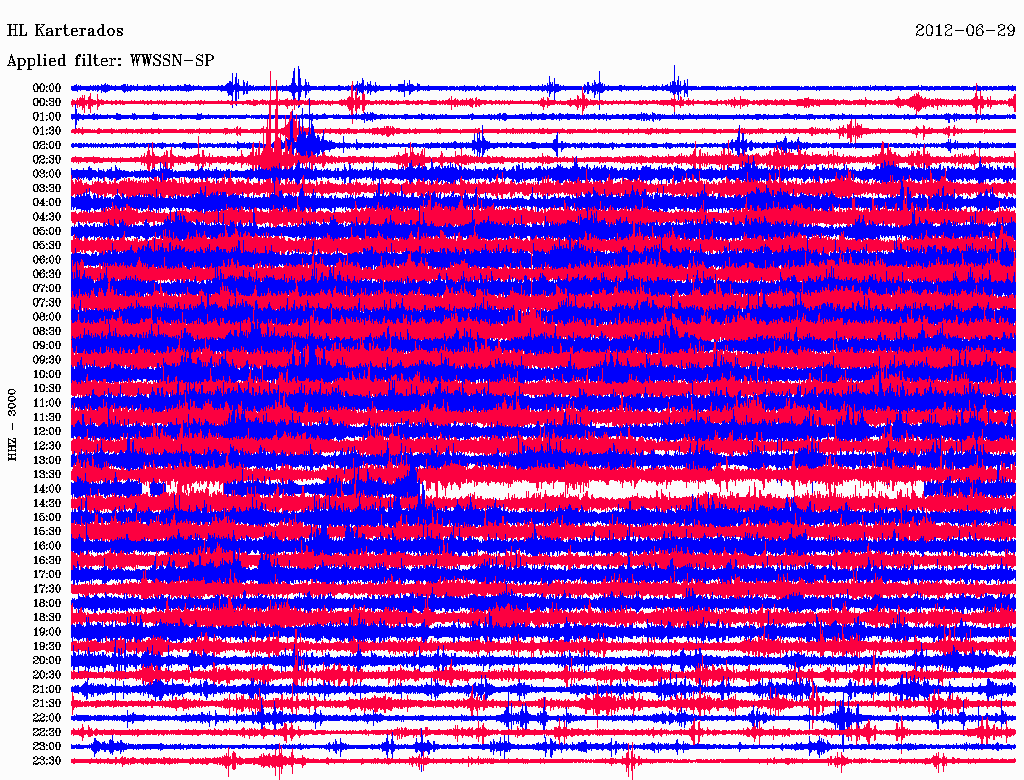The height and width of the screenshot is (780, 1024).
Task: Click the 02:00 time label
Action: tap(47, 146)
